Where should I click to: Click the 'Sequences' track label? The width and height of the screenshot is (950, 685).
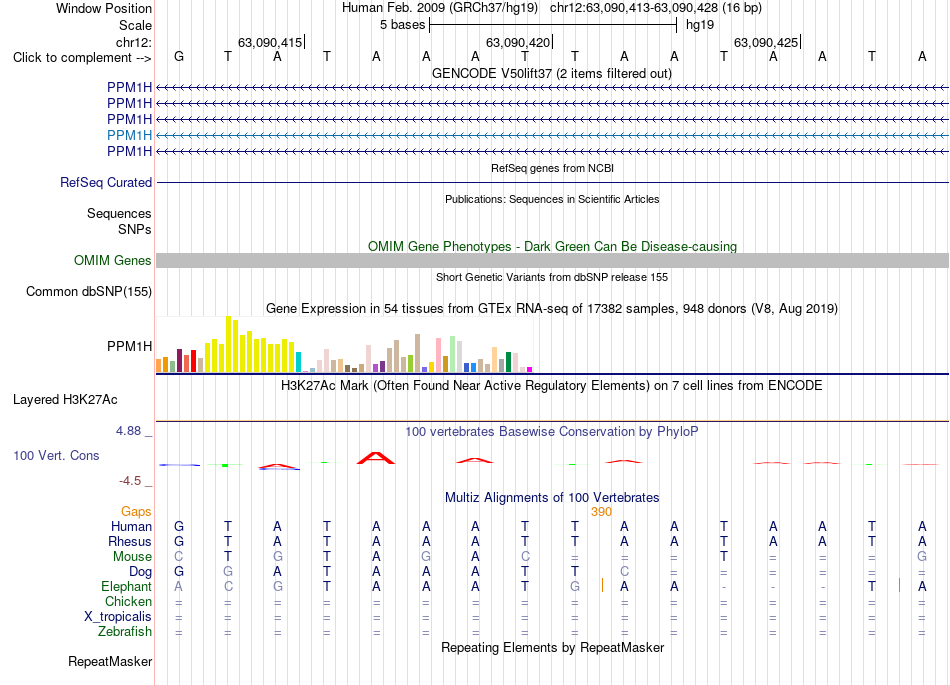[119, 213]
